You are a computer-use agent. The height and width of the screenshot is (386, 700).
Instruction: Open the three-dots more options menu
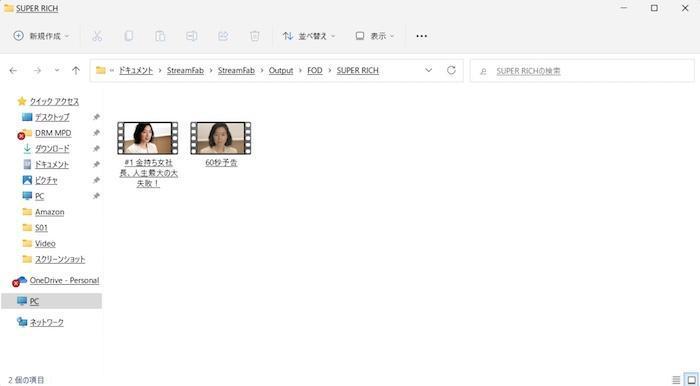tap(421, 36)
